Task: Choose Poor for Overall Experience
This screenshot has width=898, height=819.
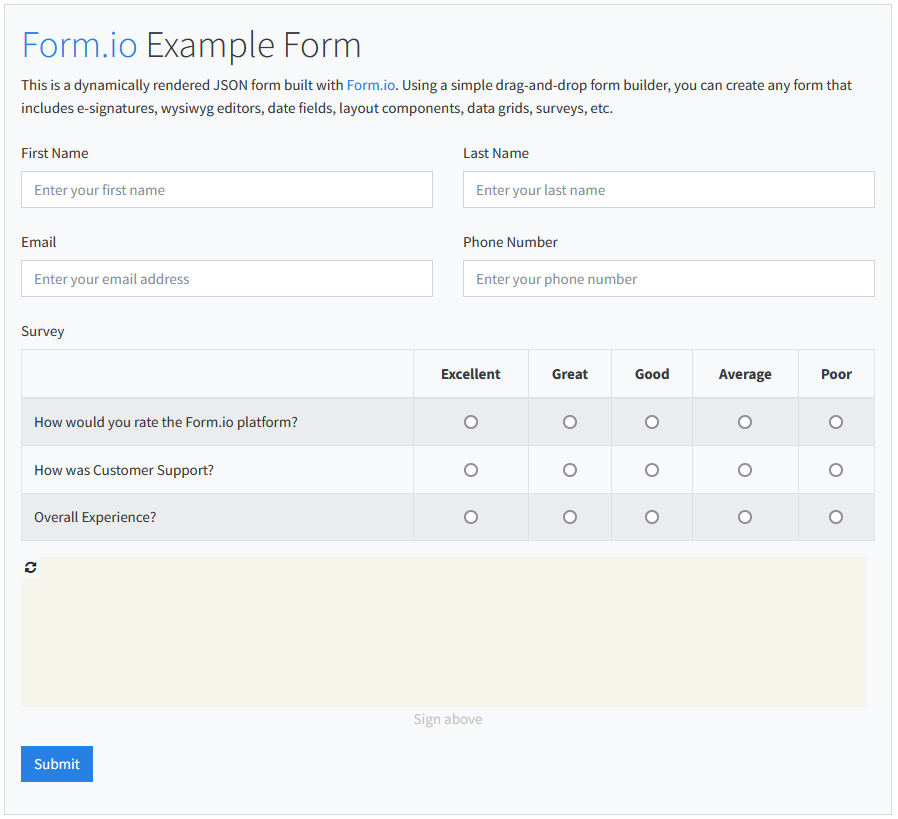Action: 836,517
